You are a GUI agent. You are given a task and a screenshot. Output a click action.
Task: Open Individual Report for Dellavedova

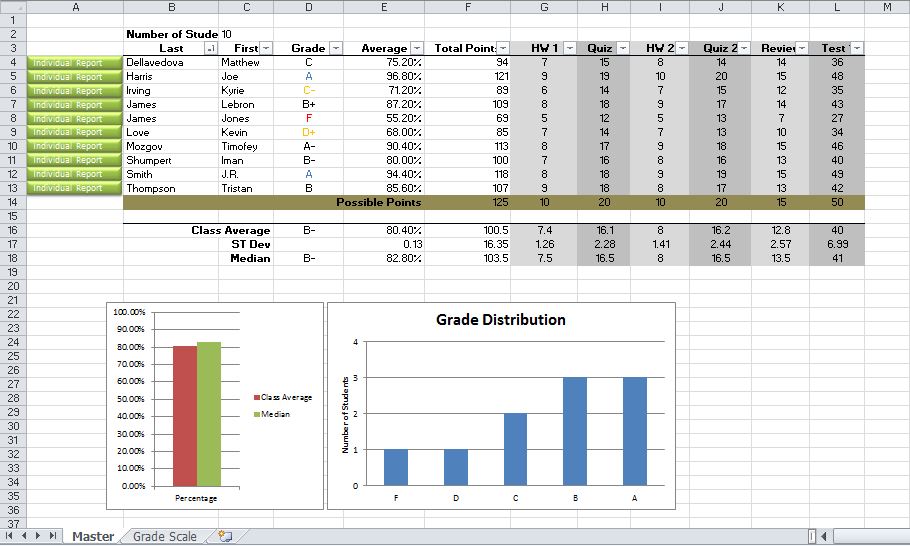point(68,63)
